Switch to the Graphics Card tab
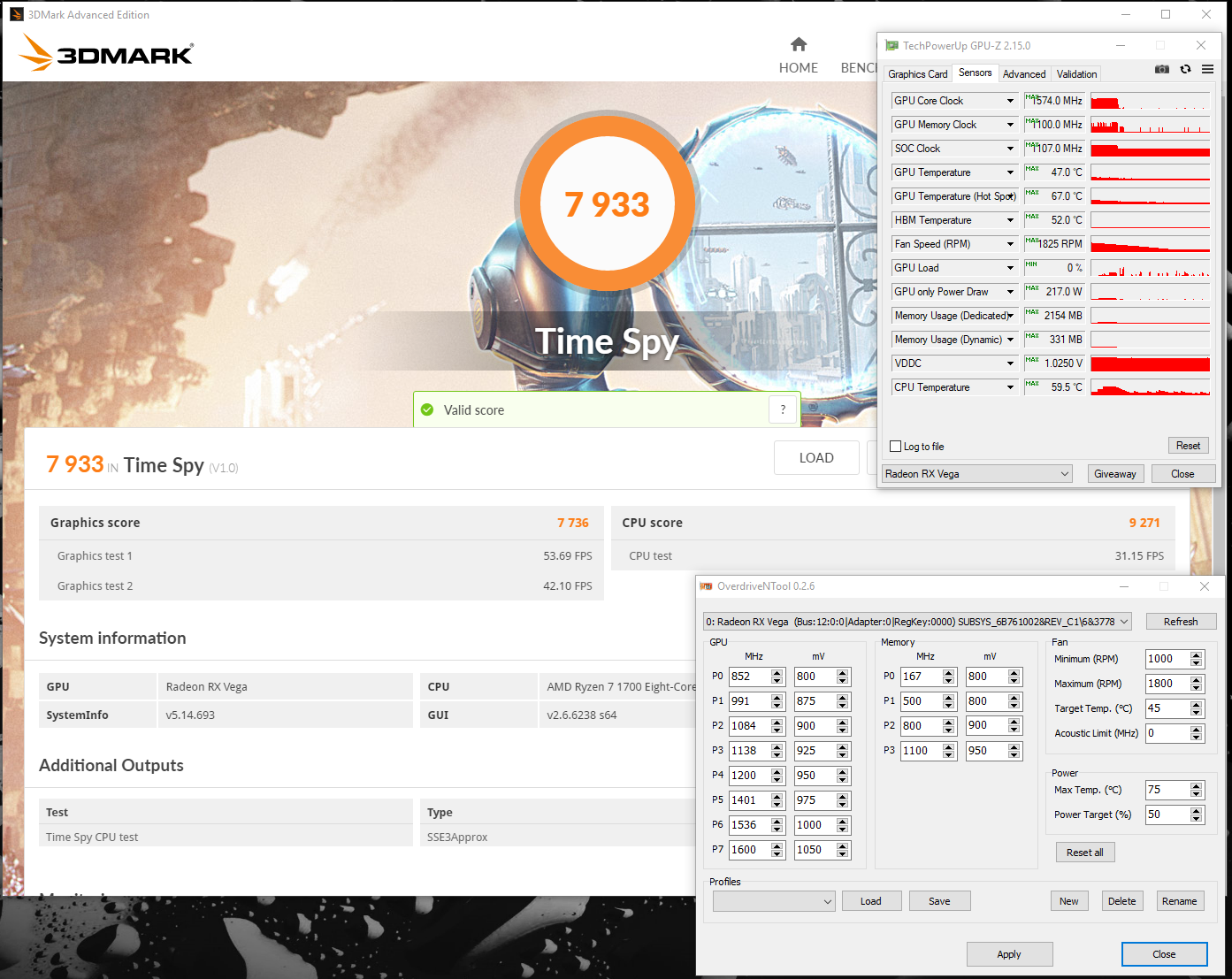The height and width of the screenshot is (979, 1232). click(x=917, y=74)
